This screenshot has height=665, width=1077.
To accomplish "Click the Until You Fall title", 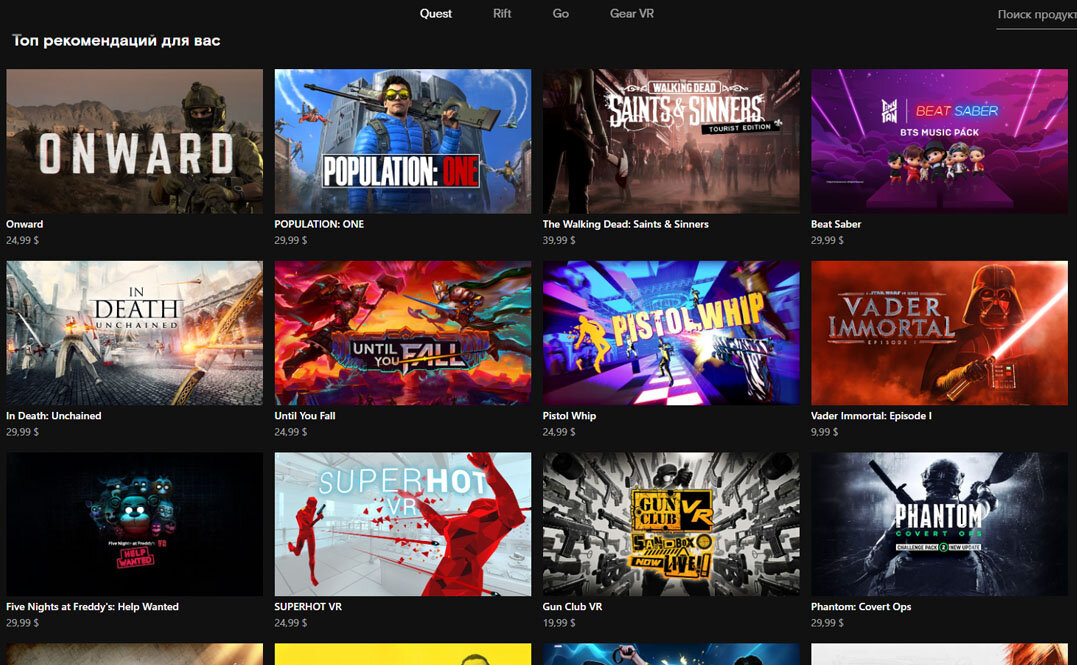I will coord(305,416).
